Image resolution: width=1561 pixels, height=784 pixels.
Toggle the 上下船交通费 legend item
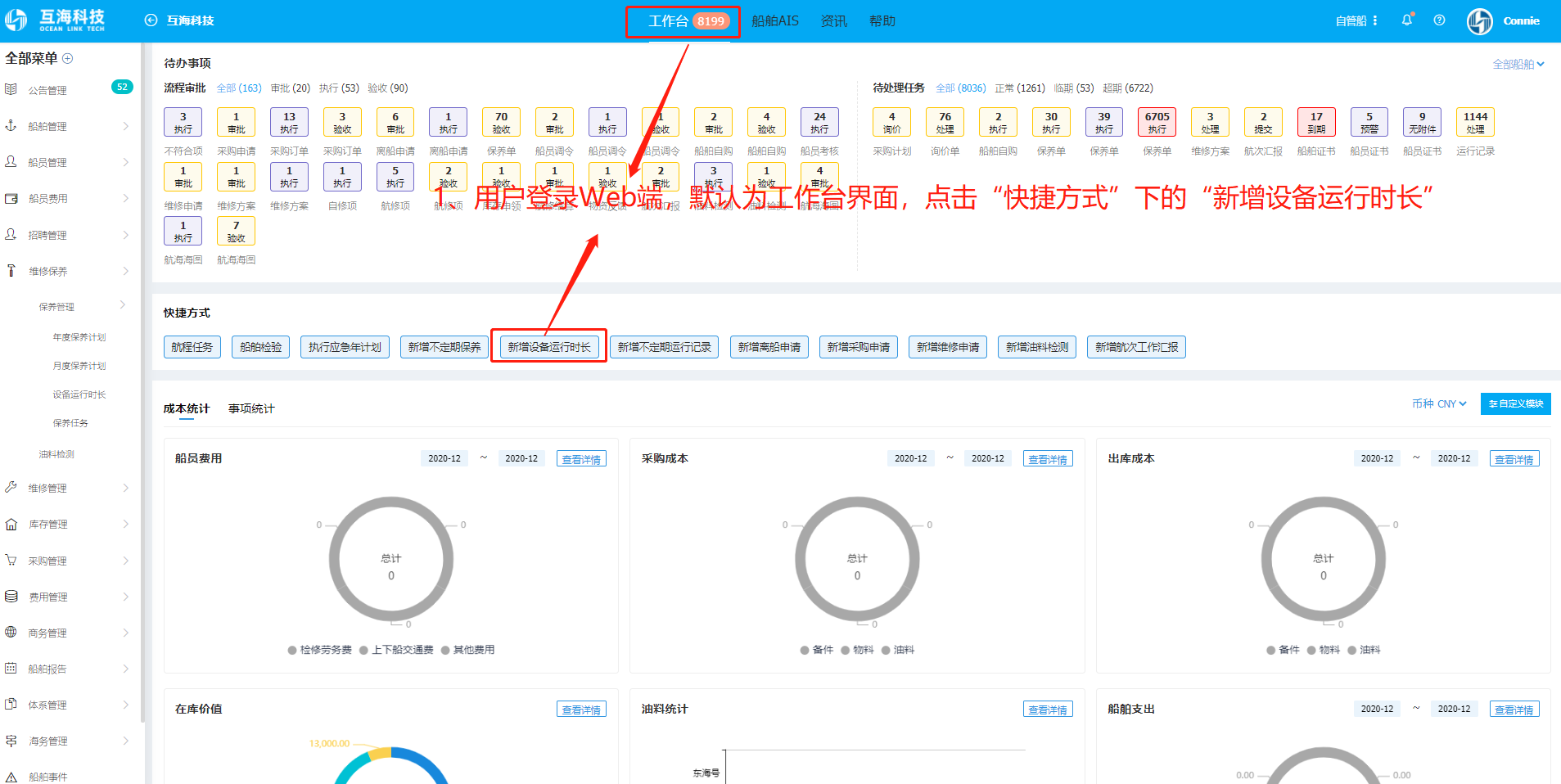pos(396,650)
